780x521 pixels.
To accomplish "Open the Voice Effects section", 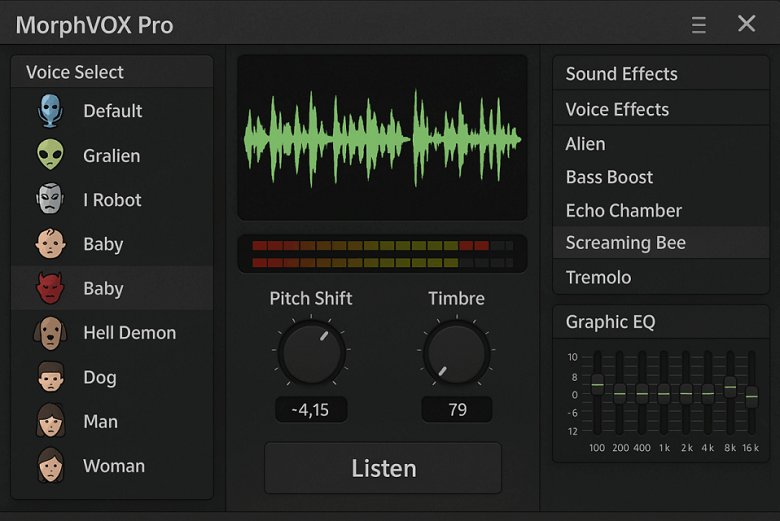I will [x=661, y=109].
